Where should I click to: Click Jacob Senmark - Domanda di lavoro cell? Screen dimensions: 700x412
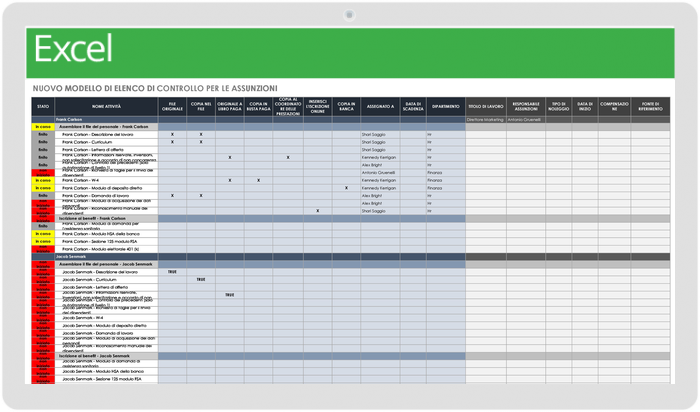pyautogui.click(x=106, y=333)
